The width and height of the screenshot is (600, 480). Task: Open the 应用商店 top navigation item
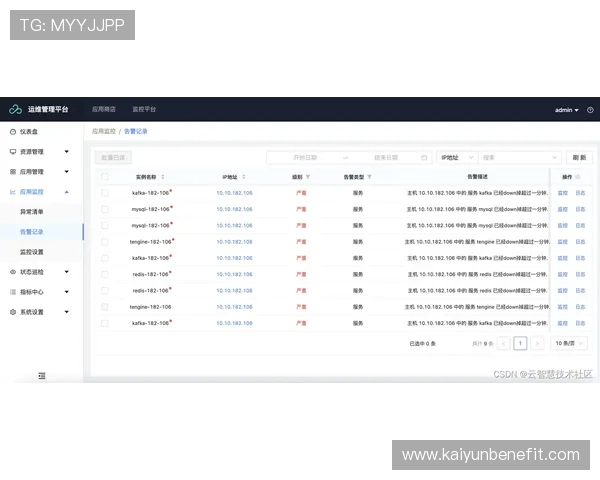click(x=104, y=109)
